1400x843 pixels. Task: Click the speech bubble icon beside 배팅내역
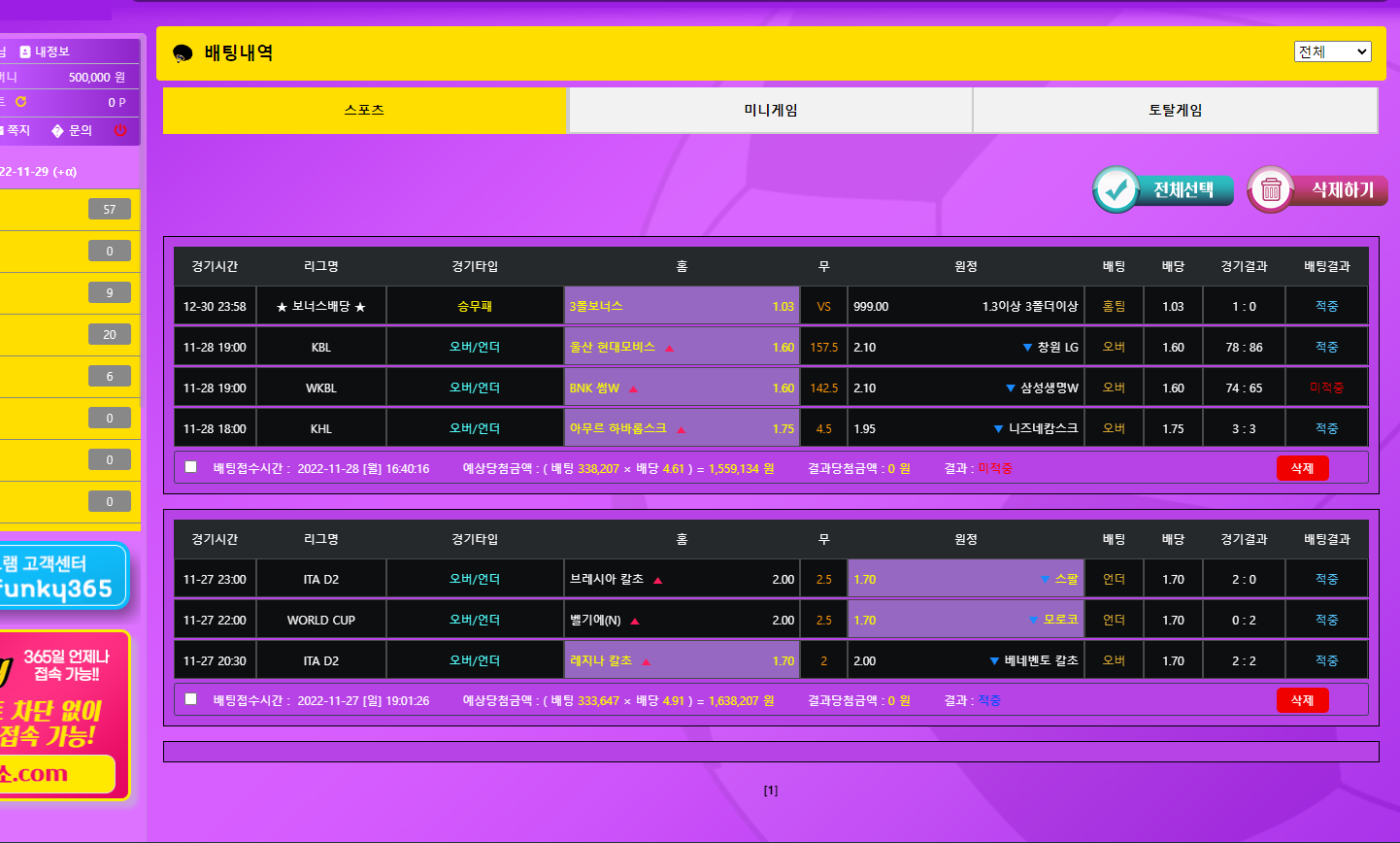pyautogui.click(x=183, y=53)
